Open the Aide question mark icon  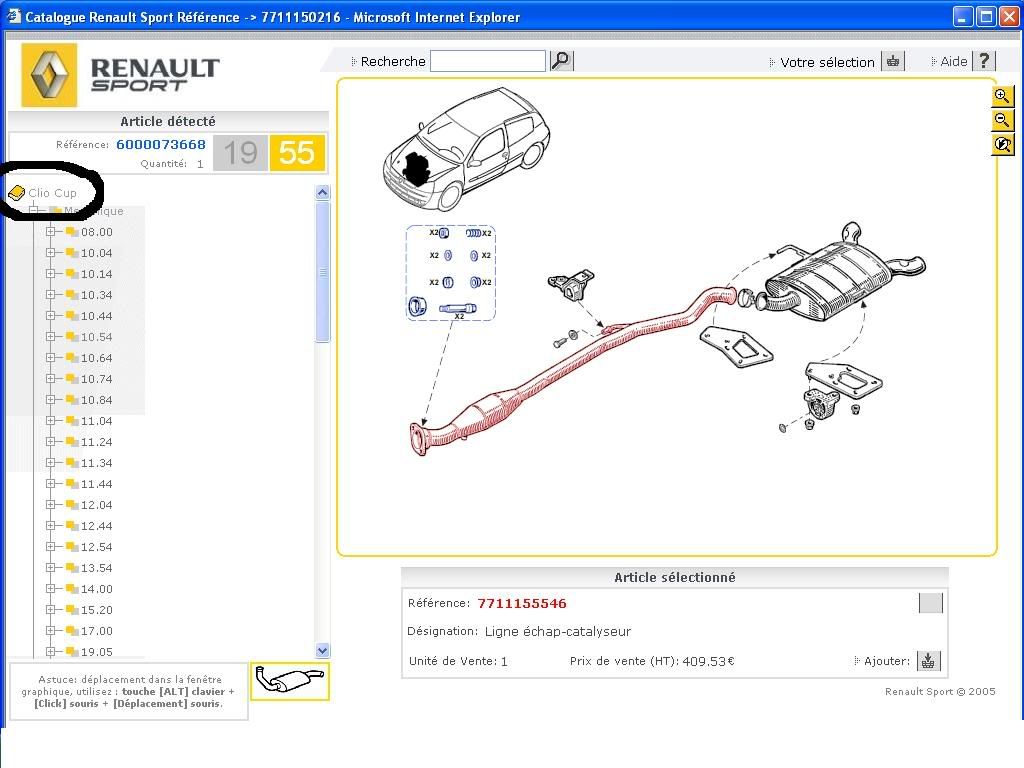tap(984, 61)
